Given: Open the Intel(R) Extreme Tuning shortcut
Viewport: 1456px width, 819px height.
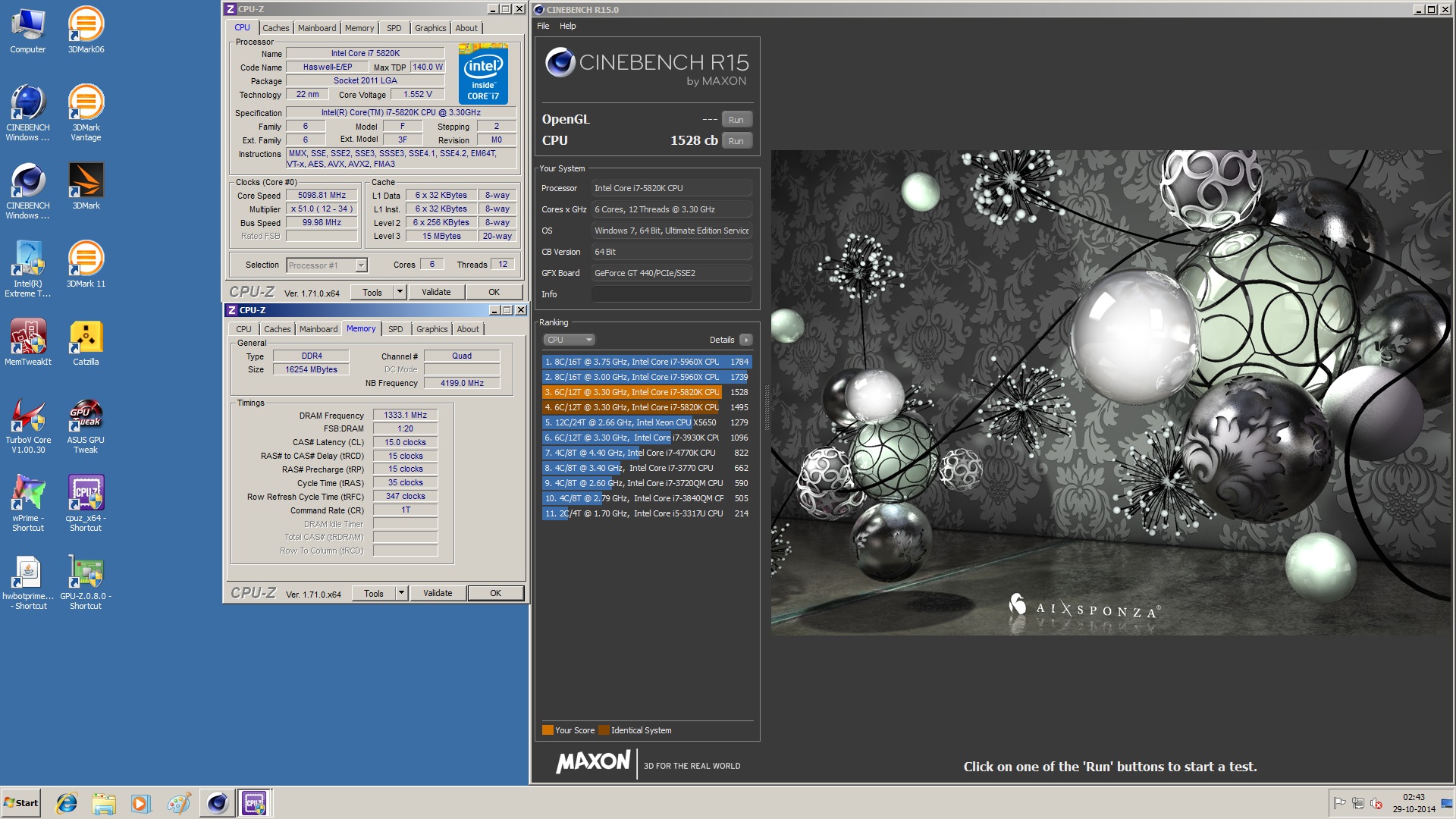Looking at the screenshot, I should click(28, 269).
